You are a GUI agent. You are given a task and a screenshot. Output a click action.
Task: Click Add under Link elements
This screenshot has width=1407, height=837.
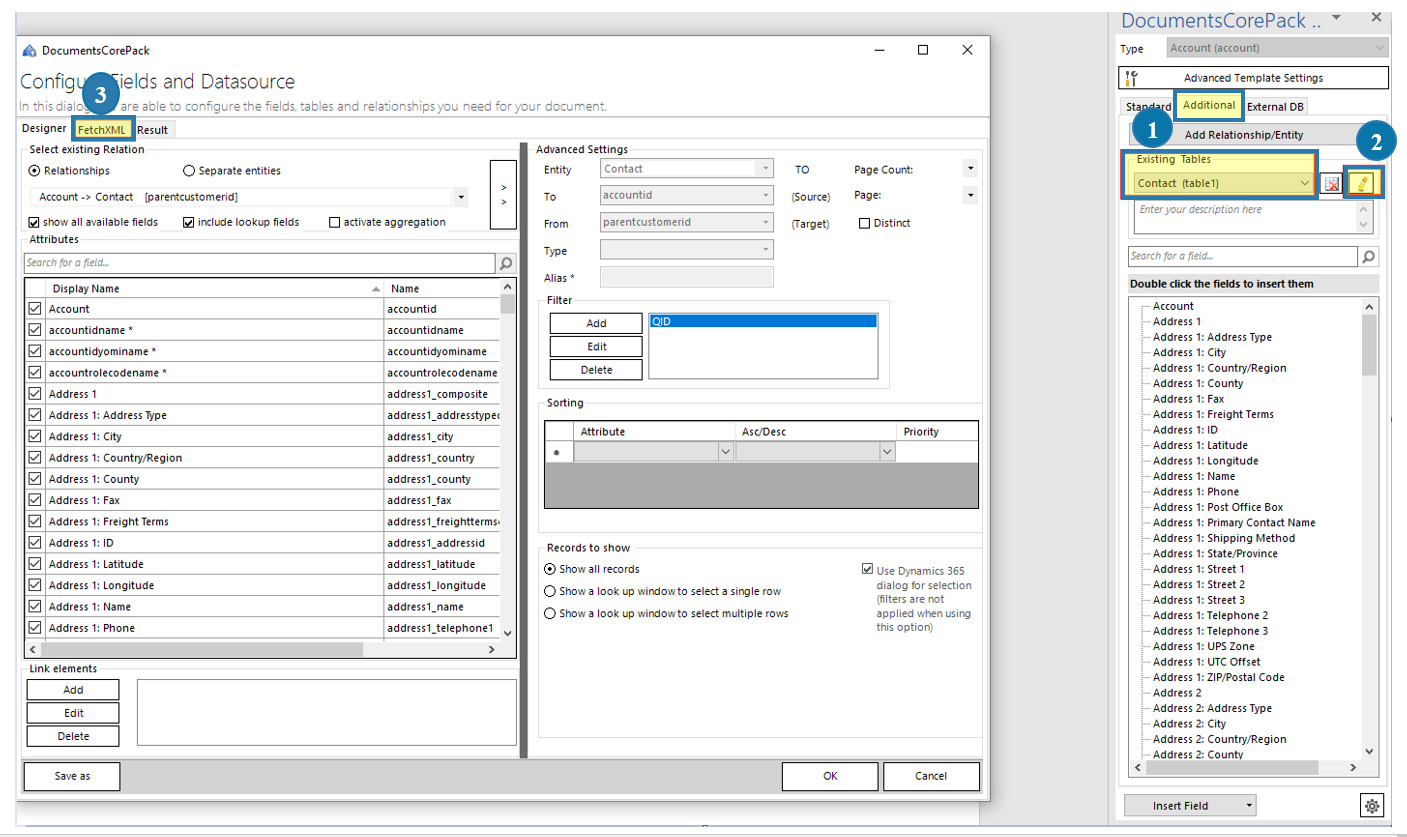pos(73,690)
